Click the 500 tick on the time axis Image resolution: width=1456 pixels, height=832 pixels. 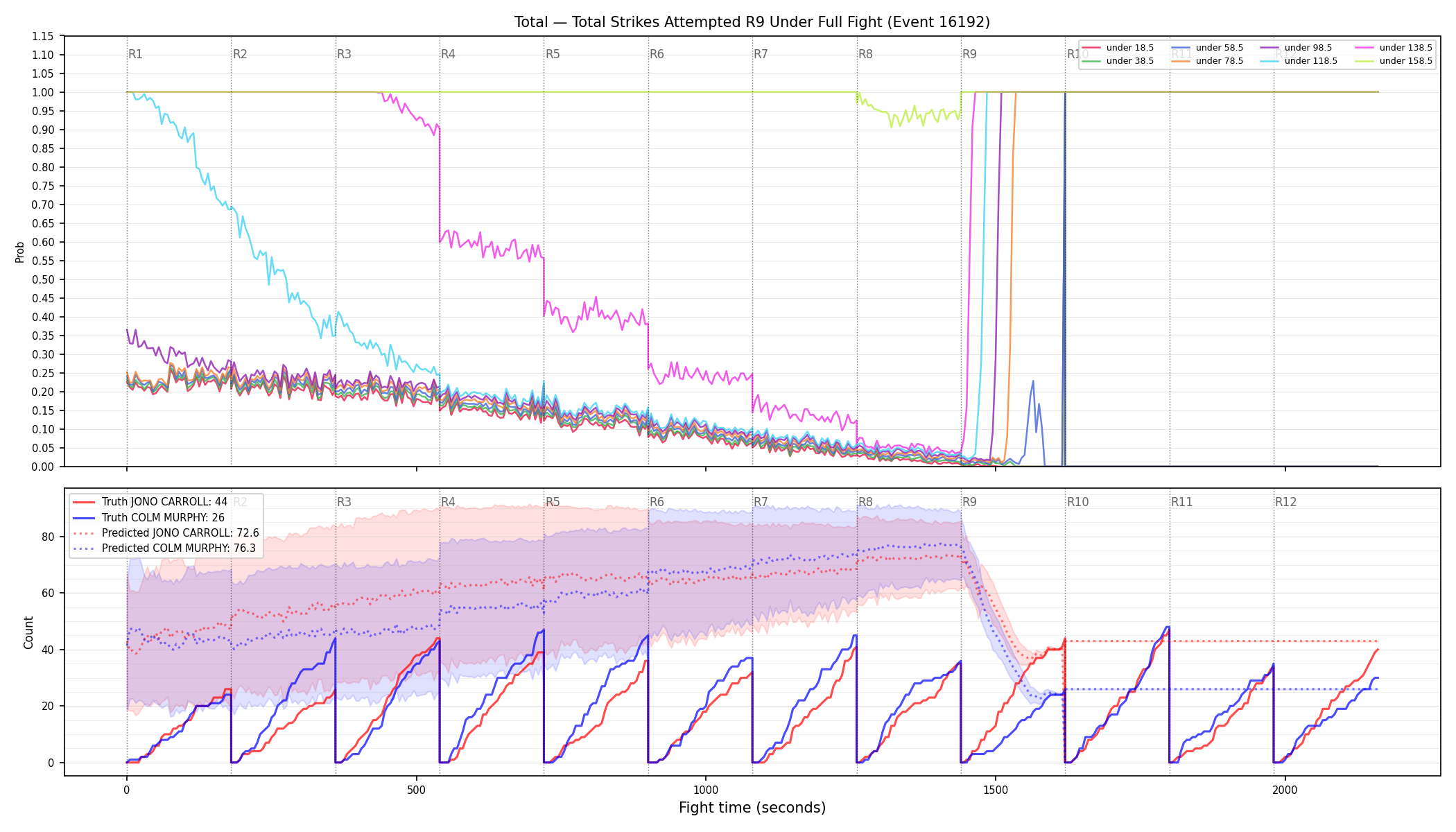416,790
